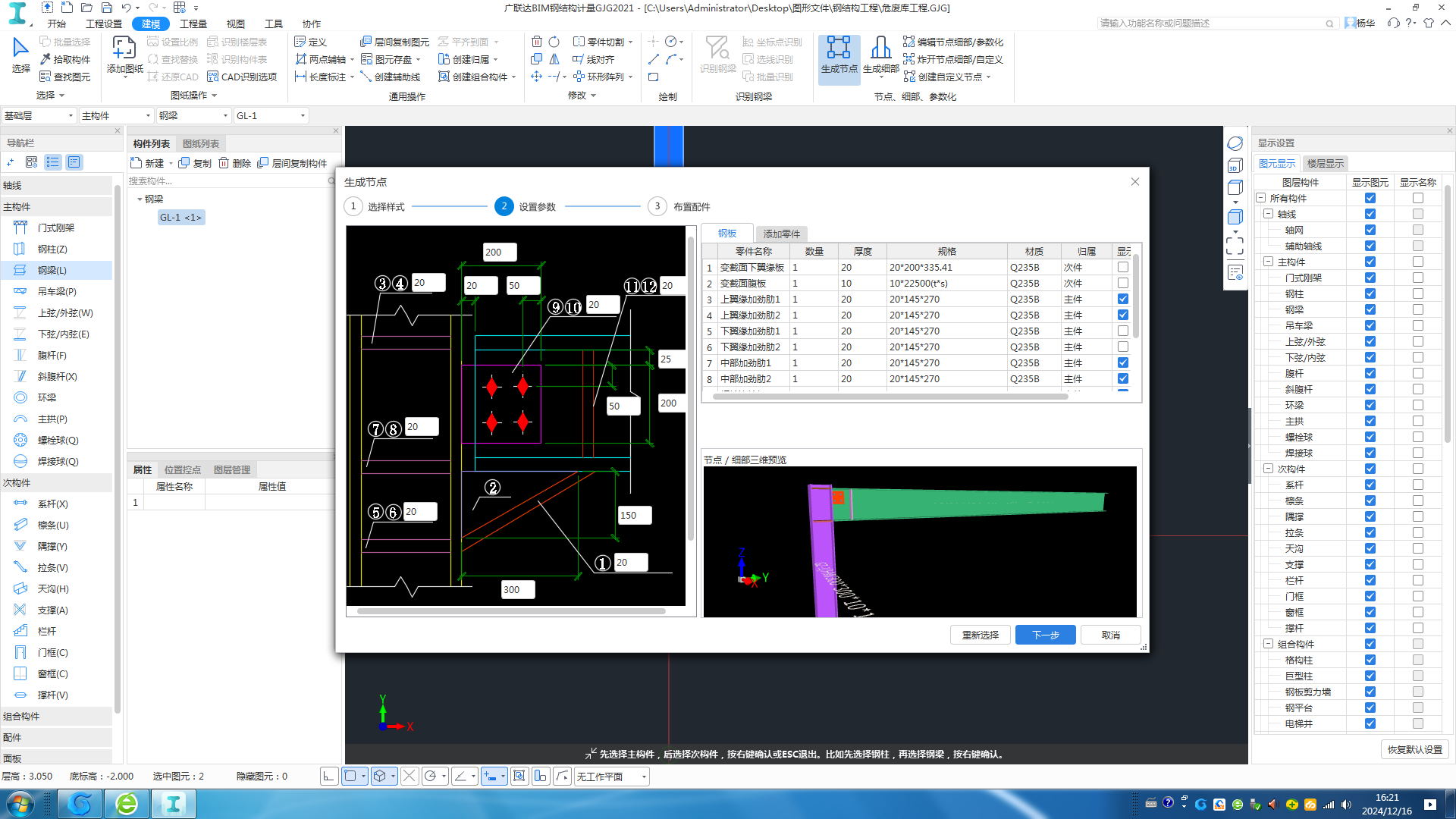Screen dimensions: 1456x819
Task: Open the 无工作平面 dropdown
Action: (611, 777)
